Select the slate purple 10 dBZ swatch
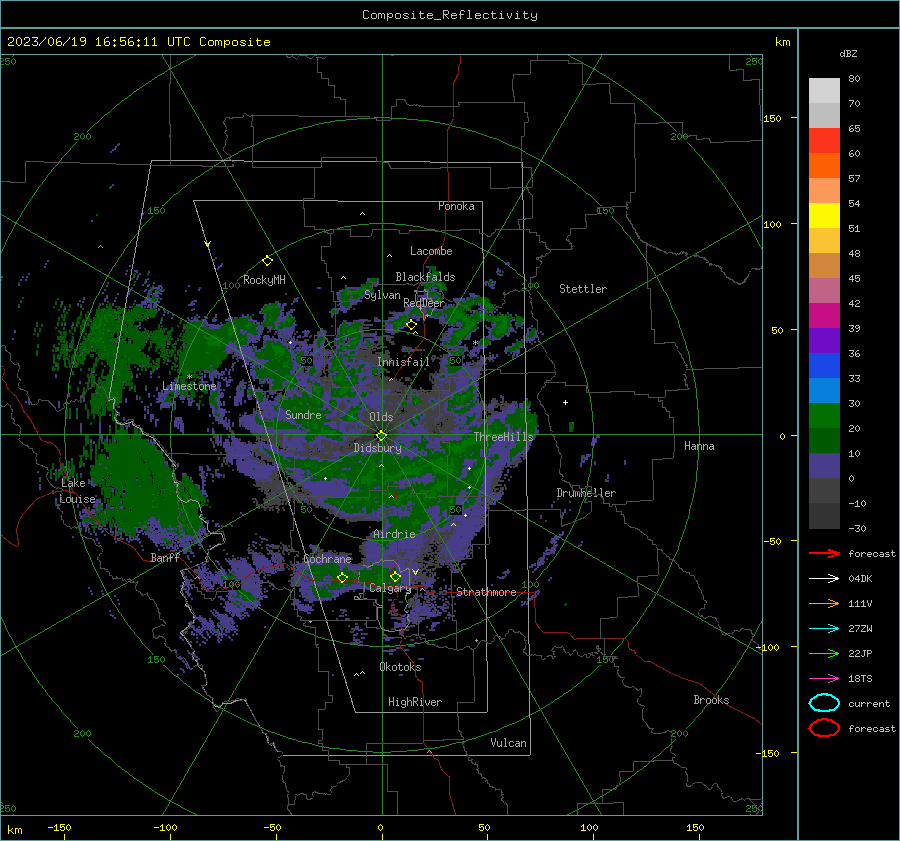900x841 pixels. tap(824, 466)
